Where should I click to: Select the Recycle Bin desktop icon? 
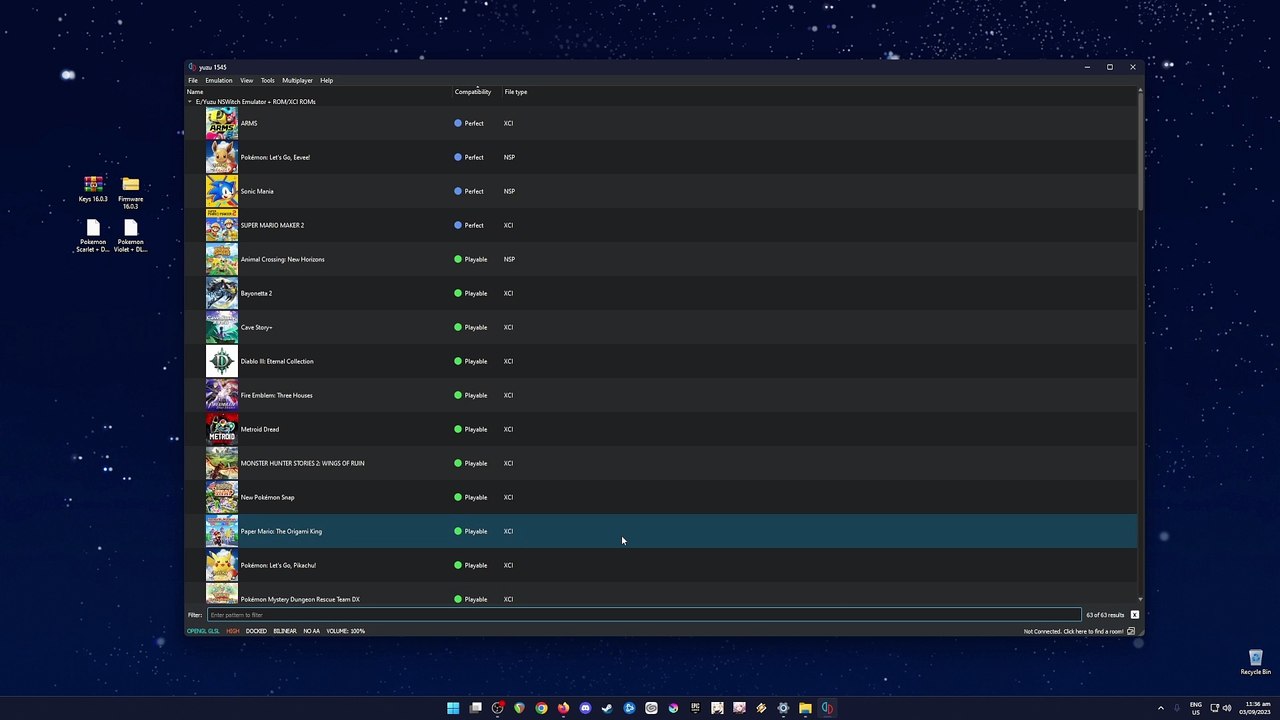(1255, 663)
